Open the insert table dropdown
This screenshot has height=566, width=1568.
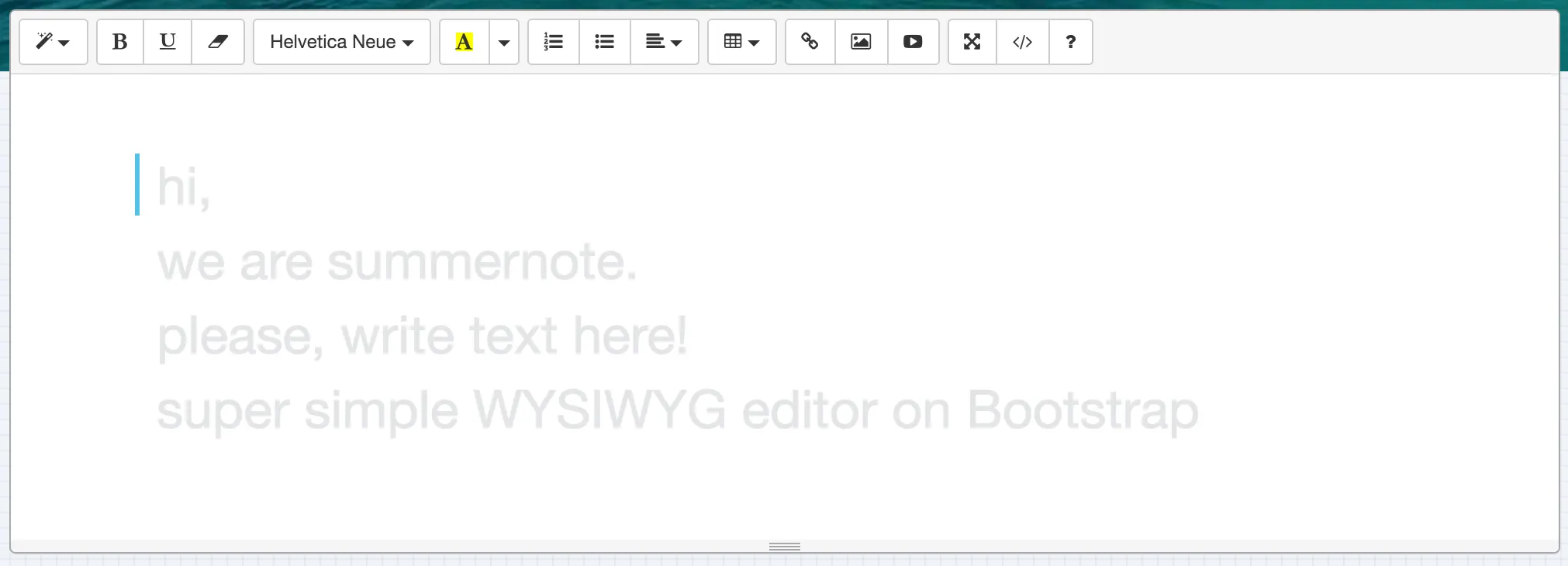742,42
